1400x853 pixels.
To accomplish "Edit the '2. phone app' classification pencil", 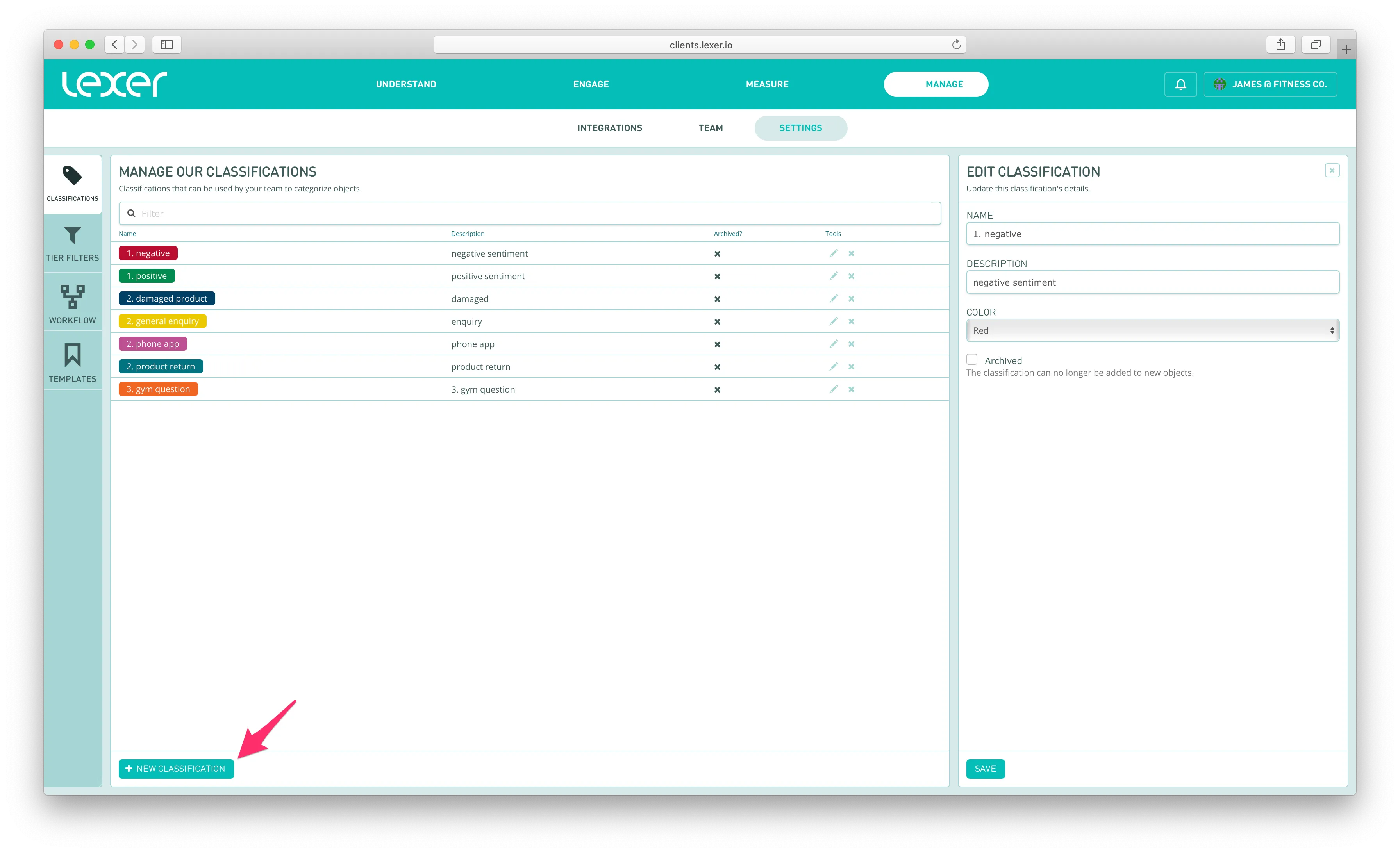I will tap(834, 344).
